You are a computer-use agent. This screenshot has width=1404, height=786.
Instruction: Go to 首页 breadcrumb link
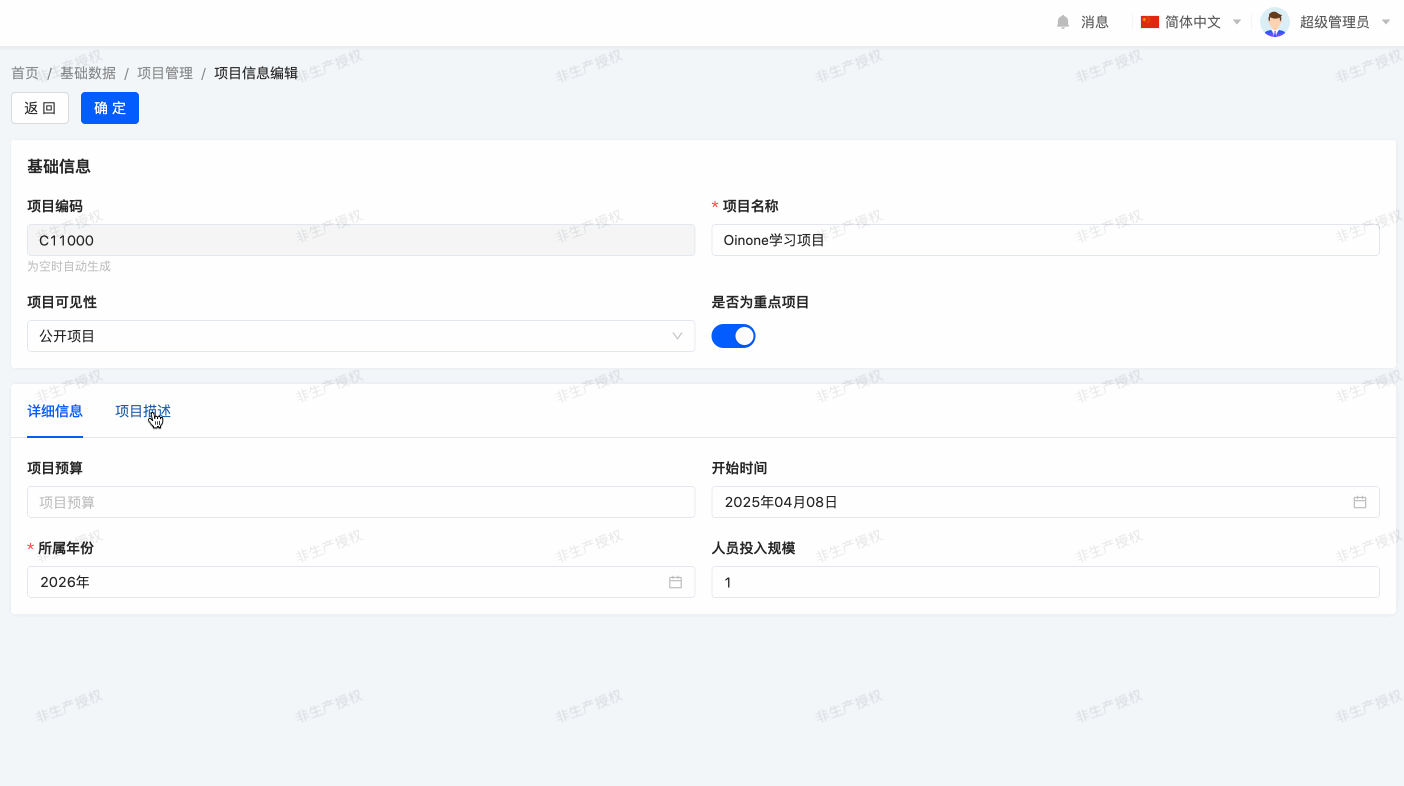25,73
